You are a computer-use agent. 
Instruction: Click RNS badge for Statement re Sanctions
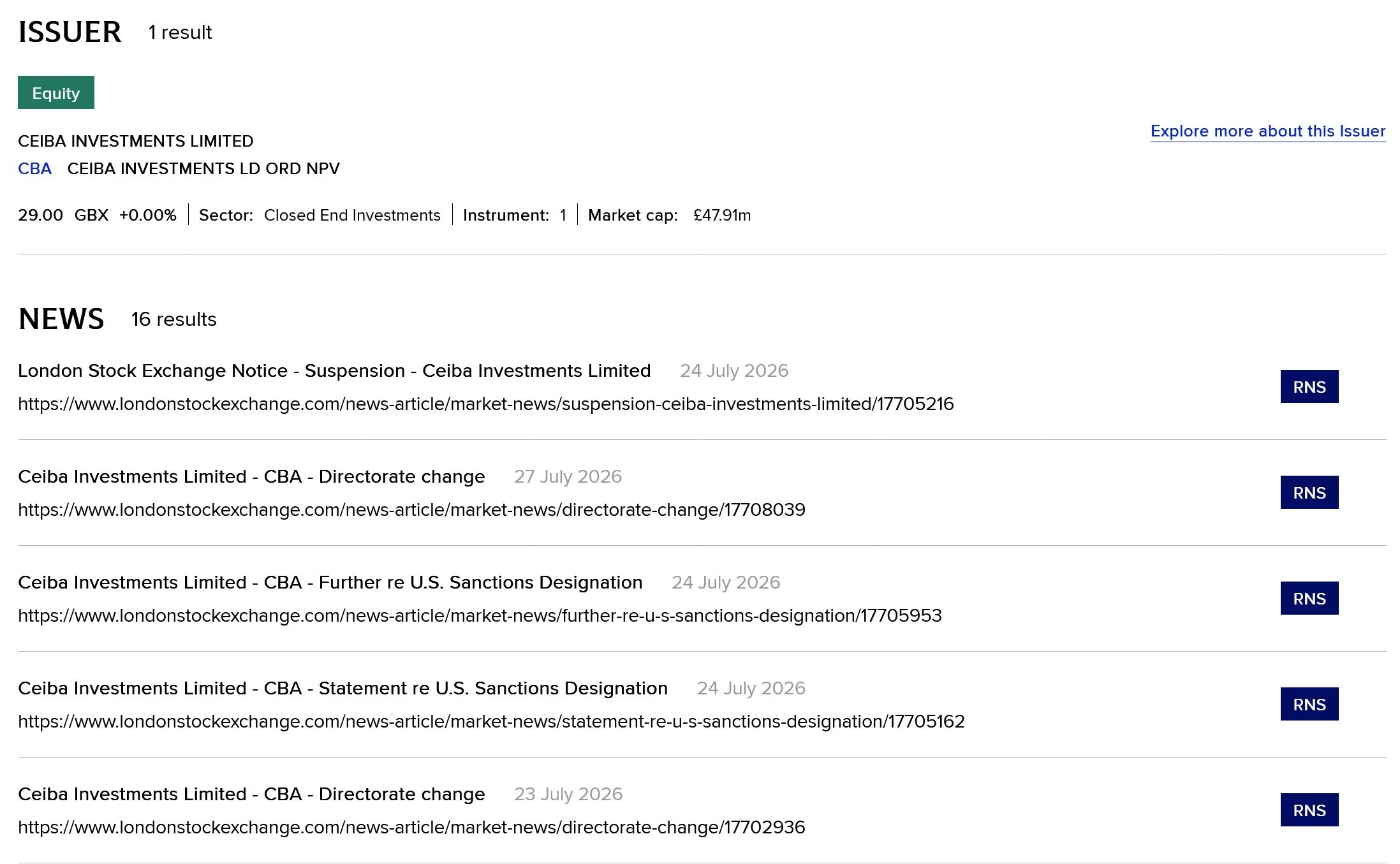(x=1309, y=704)
